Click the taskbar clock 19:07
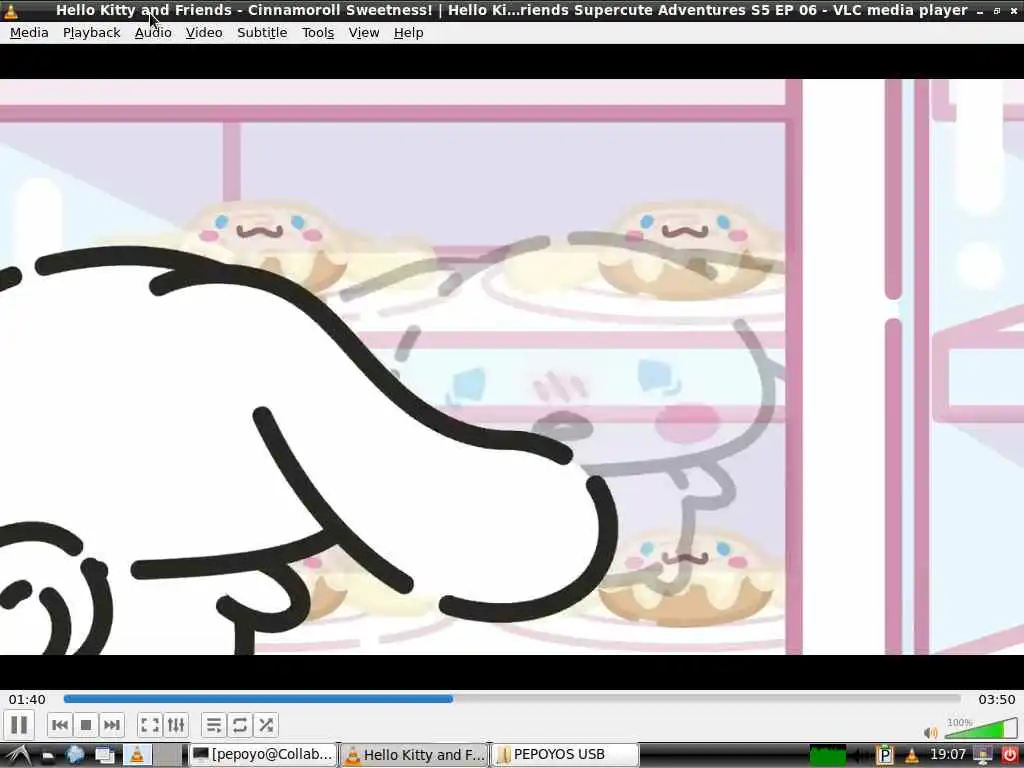 (948, 755)
